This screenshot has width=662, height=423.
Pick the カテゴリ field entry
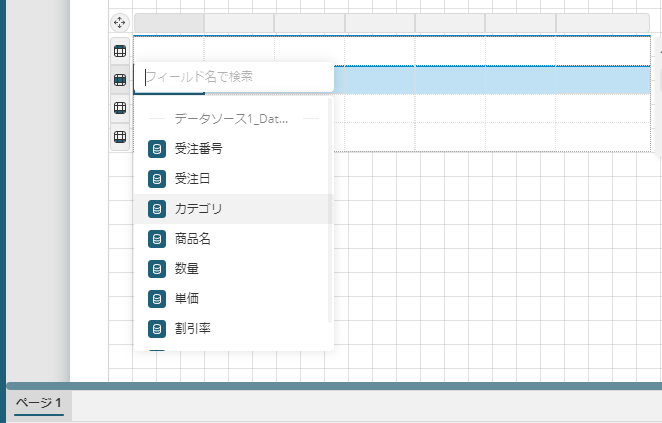pos(198,209)
